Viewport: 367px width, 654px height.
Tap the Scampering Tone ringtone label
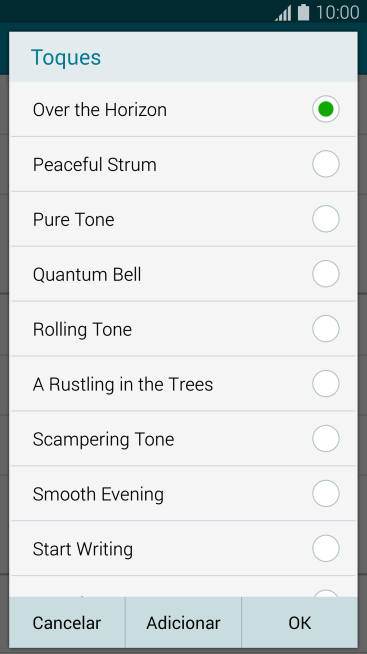(103, 440)
